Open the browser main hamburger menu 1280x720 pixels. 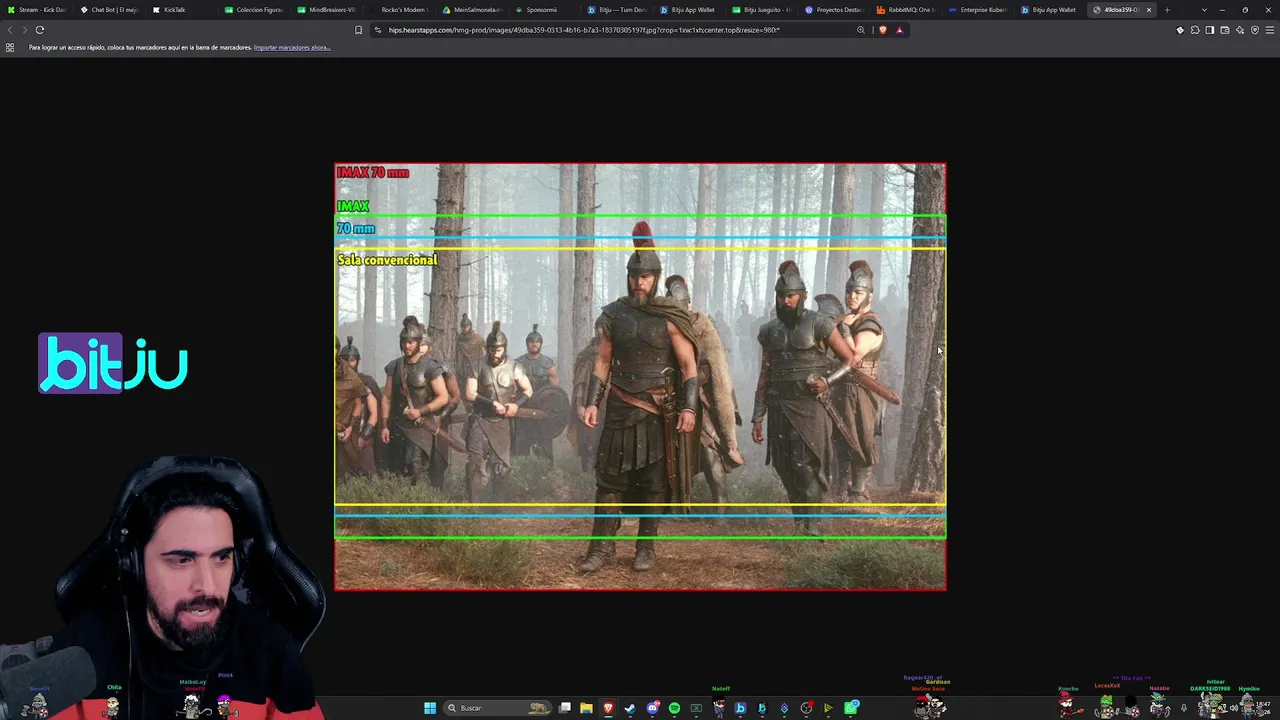(1270, 30)
